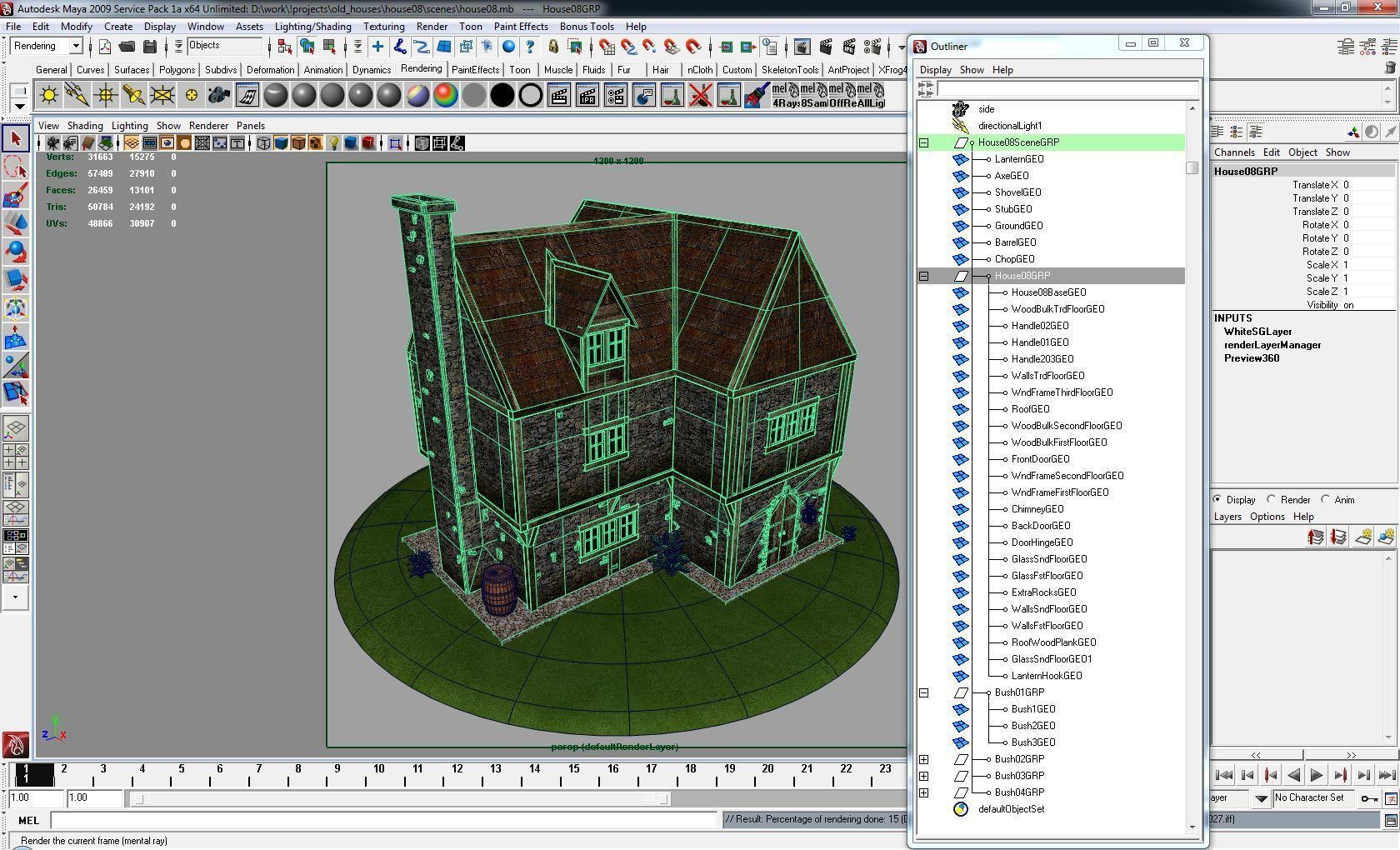Viewport: 1400px width, 850px height.
Task: Select the Display radio button
Action: (x=1217, y=499)
